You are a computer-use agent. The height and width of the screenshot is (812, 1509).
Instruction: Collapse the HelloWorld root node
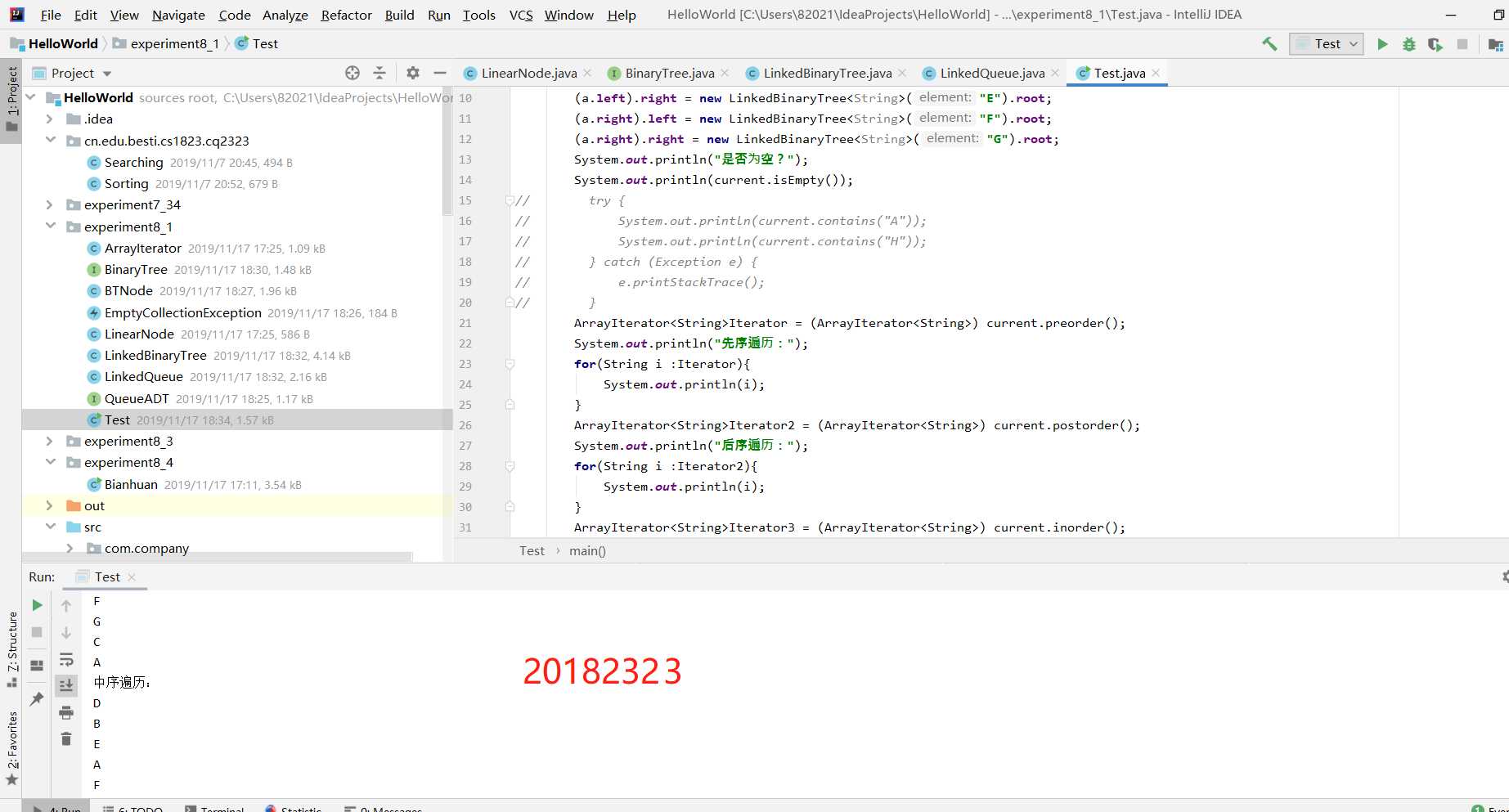click(31, 97)
